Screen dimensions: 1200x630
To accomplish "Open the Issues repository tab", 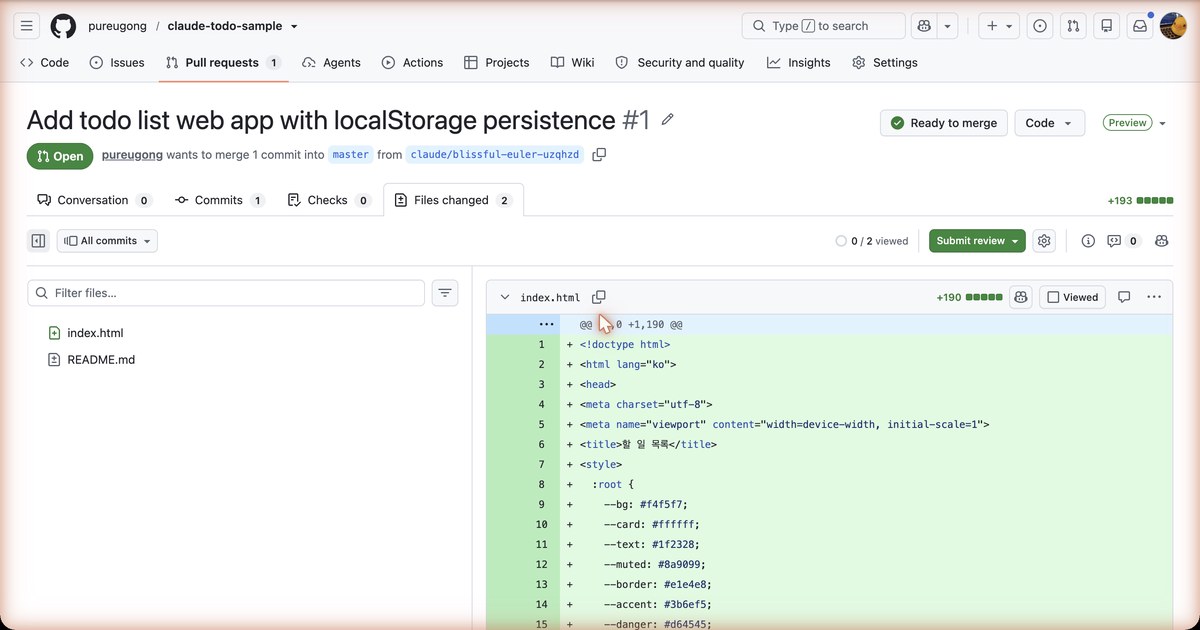I will pyautogui.click(x=117, y=62).
